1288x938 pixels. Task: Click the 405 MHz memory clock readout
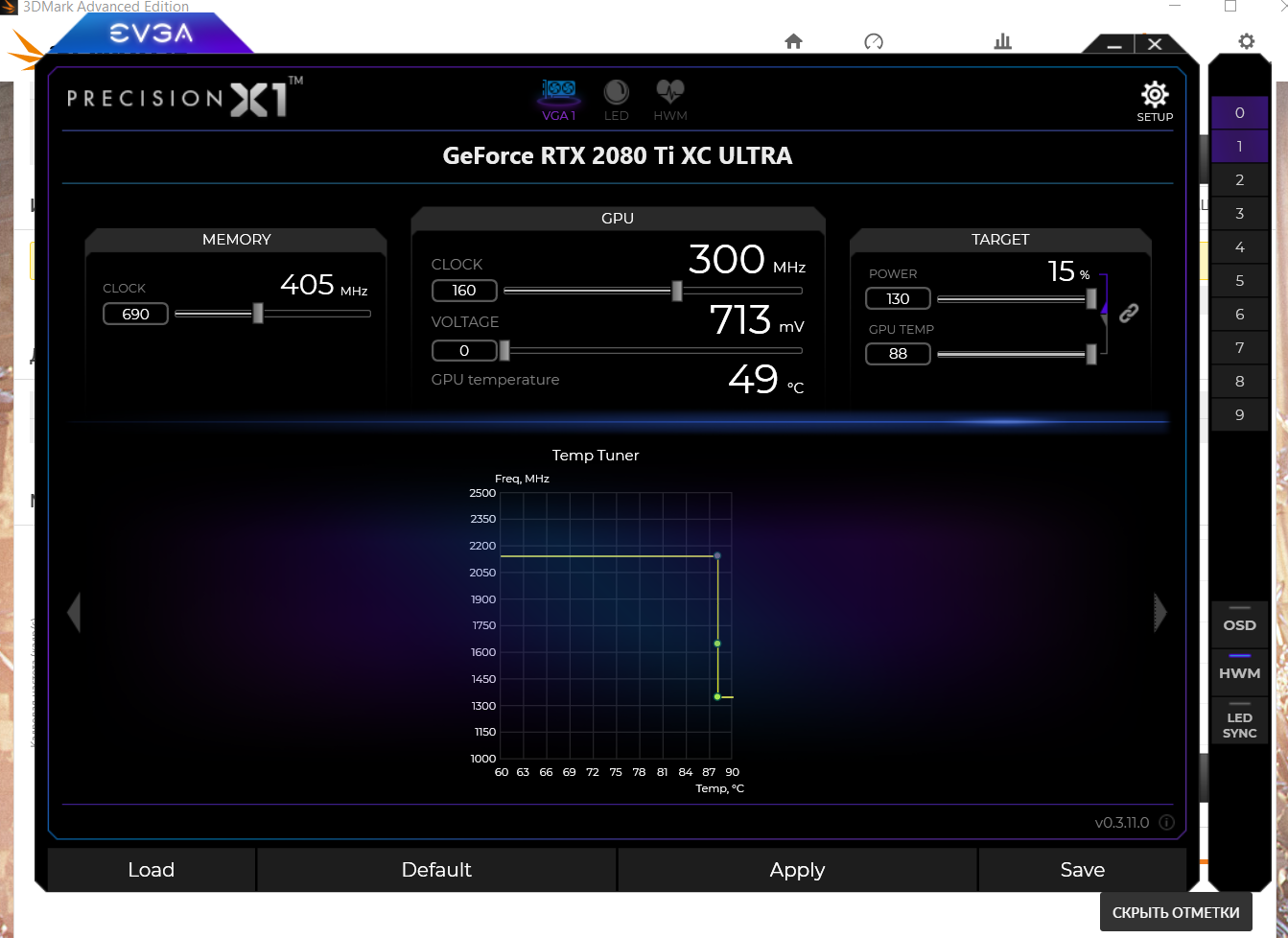tap(324, 285)
